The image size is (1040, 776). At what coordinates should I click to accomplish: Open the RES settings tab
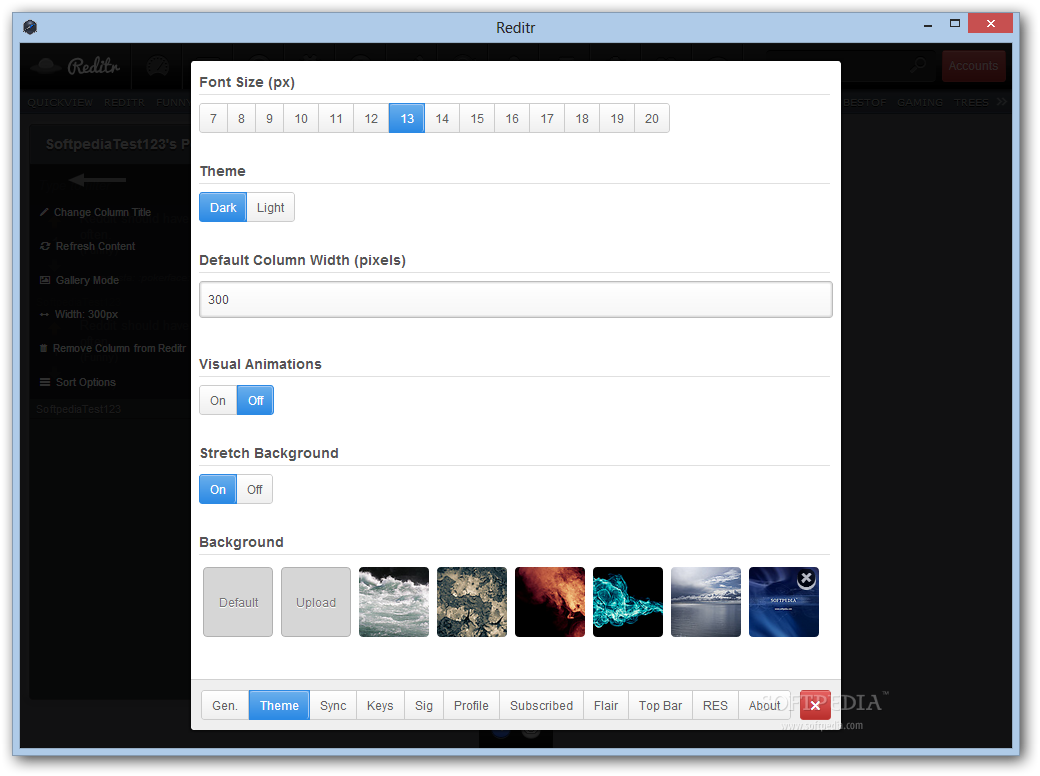(715, 706)
